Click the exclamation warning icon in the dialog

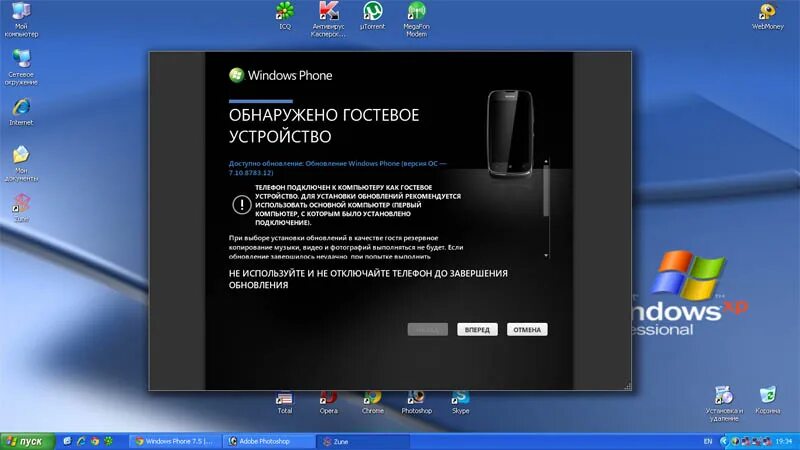241,205
